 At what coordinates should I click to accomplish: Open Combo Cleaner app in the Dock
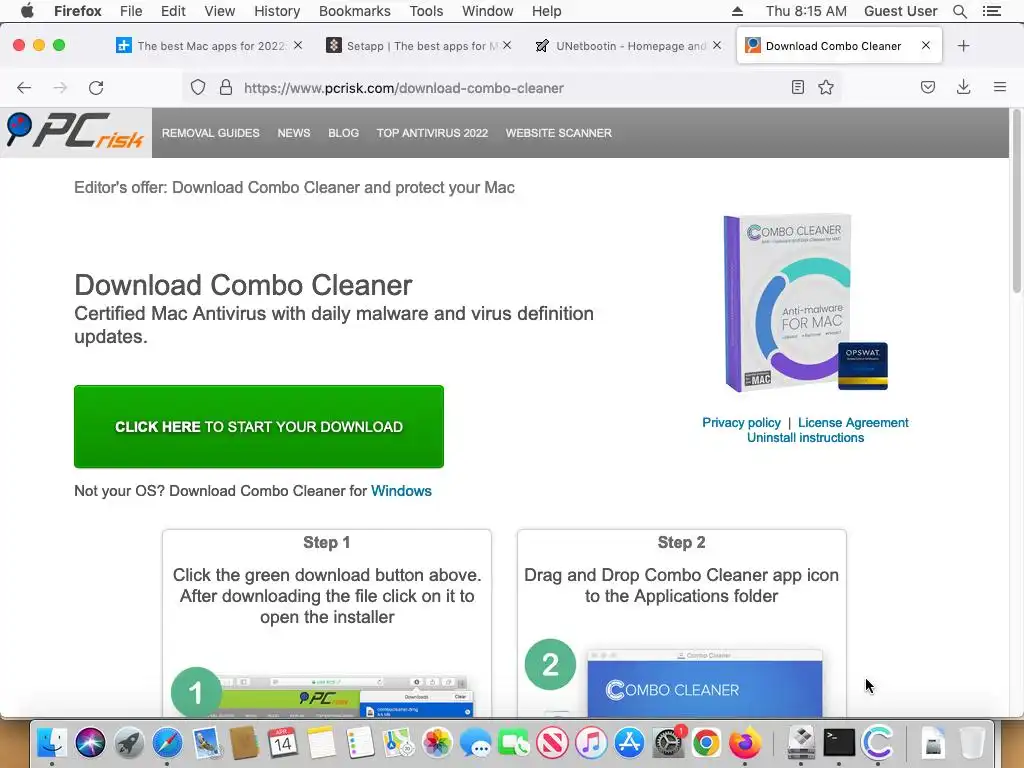[x=878, y=743]
